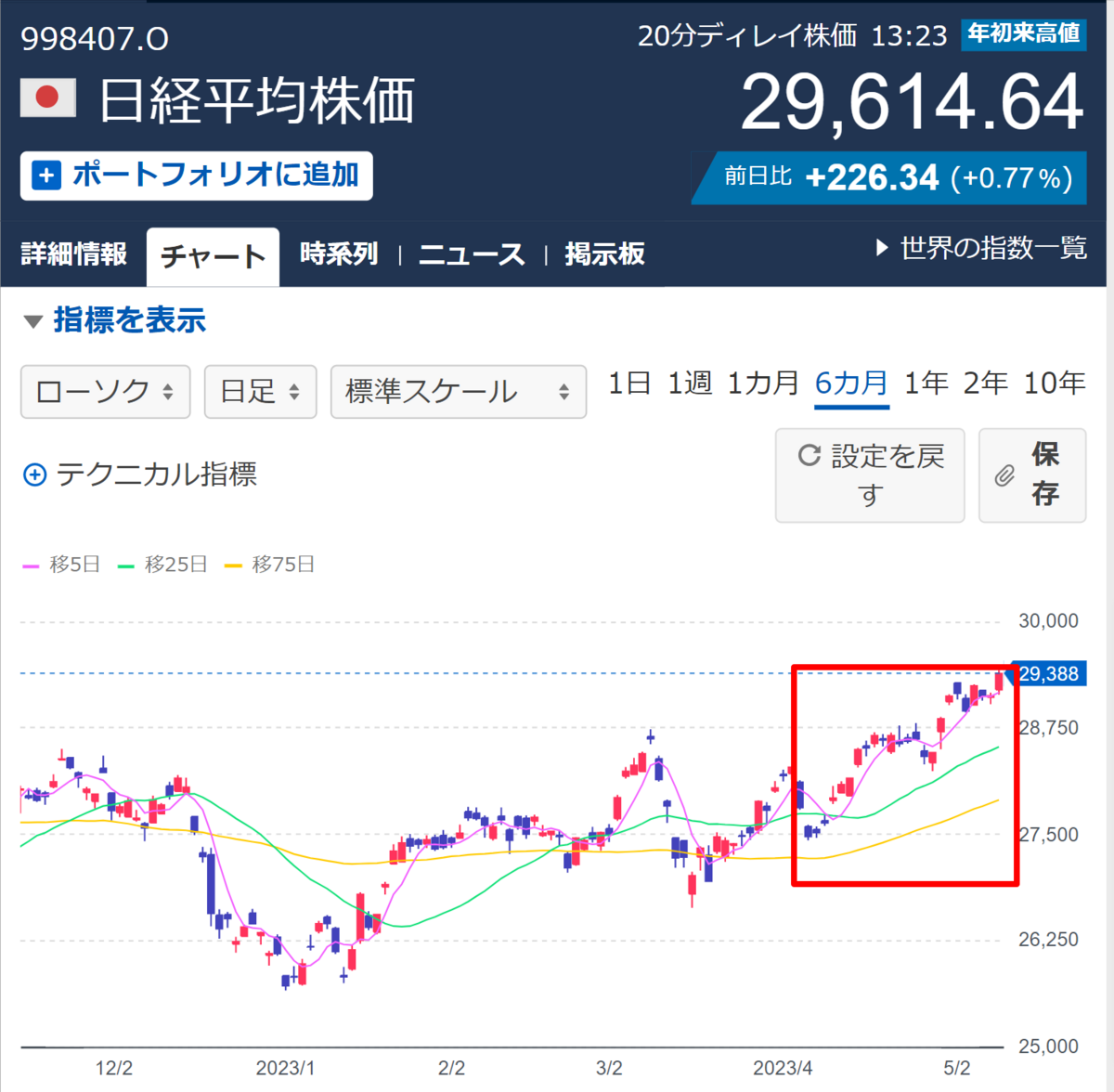Open the 詳細情報 tab
This screenshot has height=1092, width=1114.
[74, 254]
